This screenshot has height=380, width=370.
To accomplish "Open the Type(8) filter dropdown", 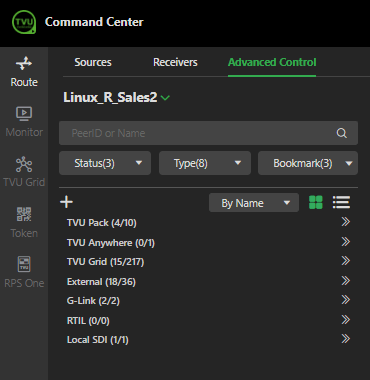I will 205,163.
